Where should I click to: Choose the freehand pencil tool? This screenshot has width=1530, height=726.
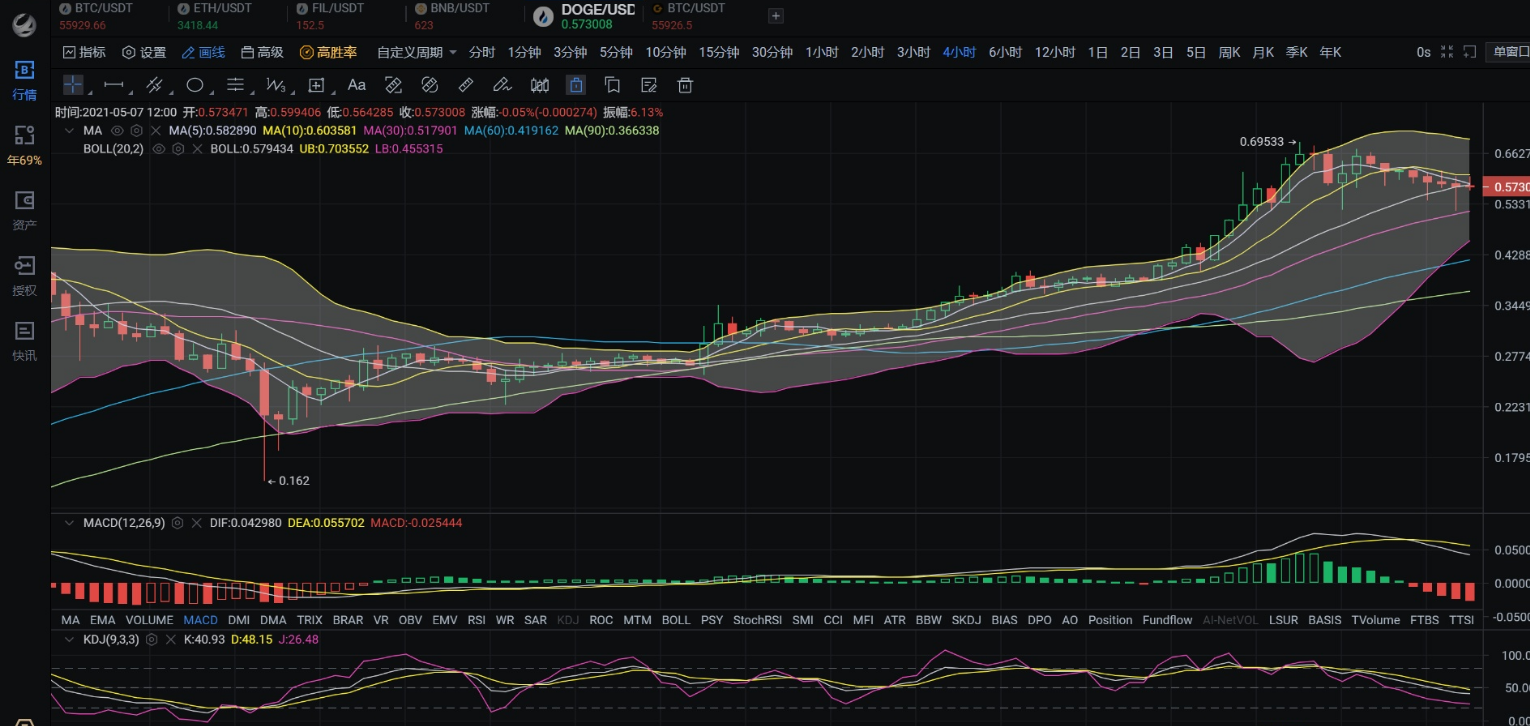click(502, 85)
